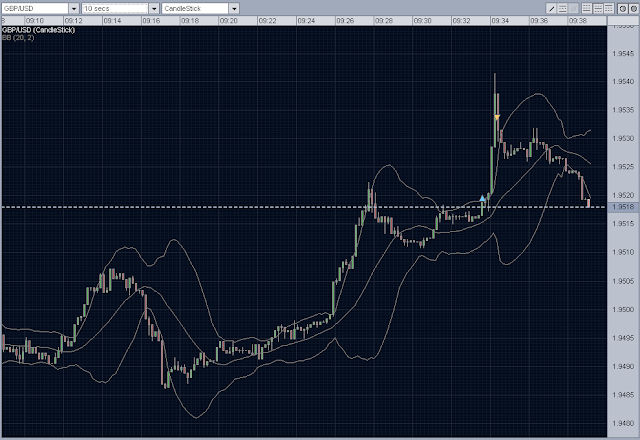This screenshot has height=440, width=640.
Task: Click the CandleStick chart type field
Action: (x=195, y=8)
